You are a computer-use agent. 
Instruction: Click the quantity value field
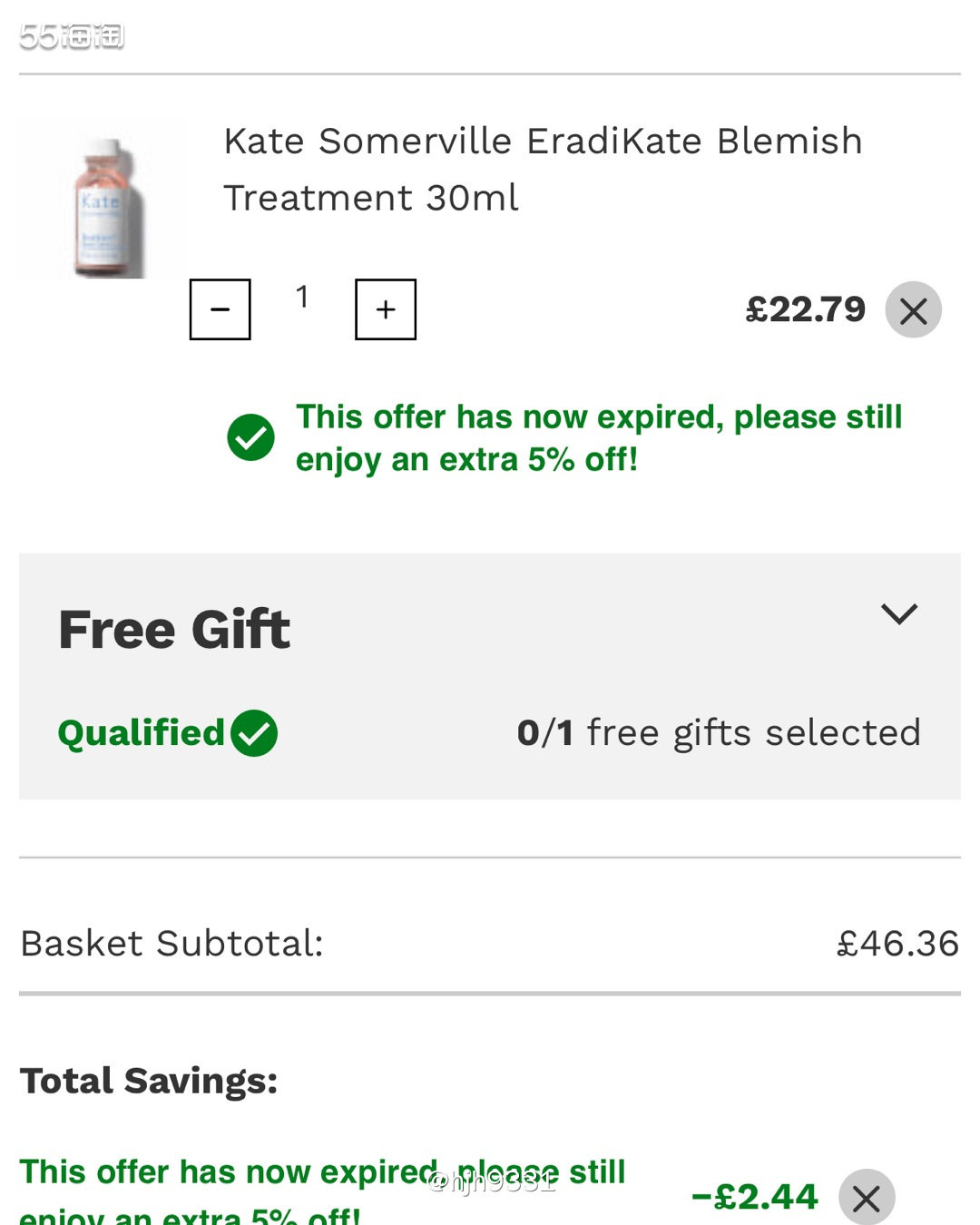(302, 297)
